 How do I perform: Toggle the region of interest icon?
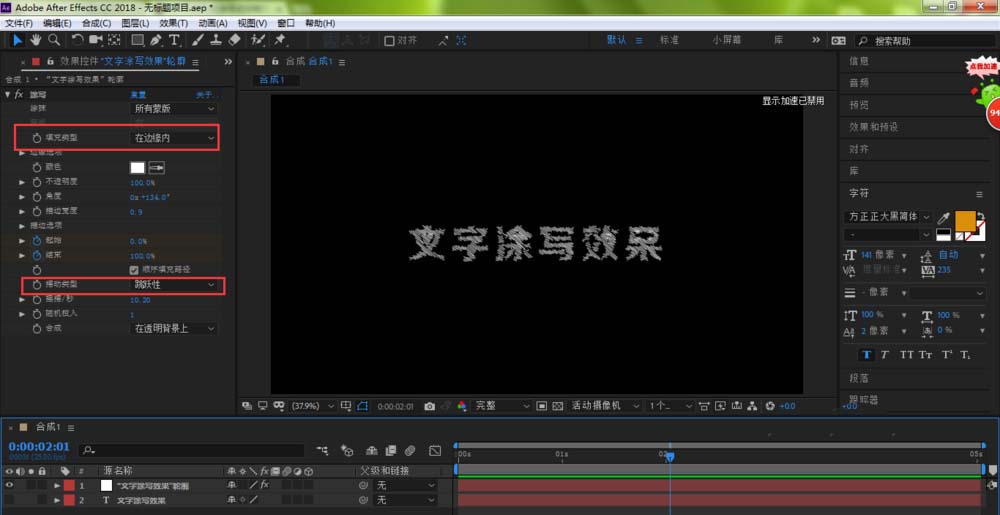coord(541,406)
